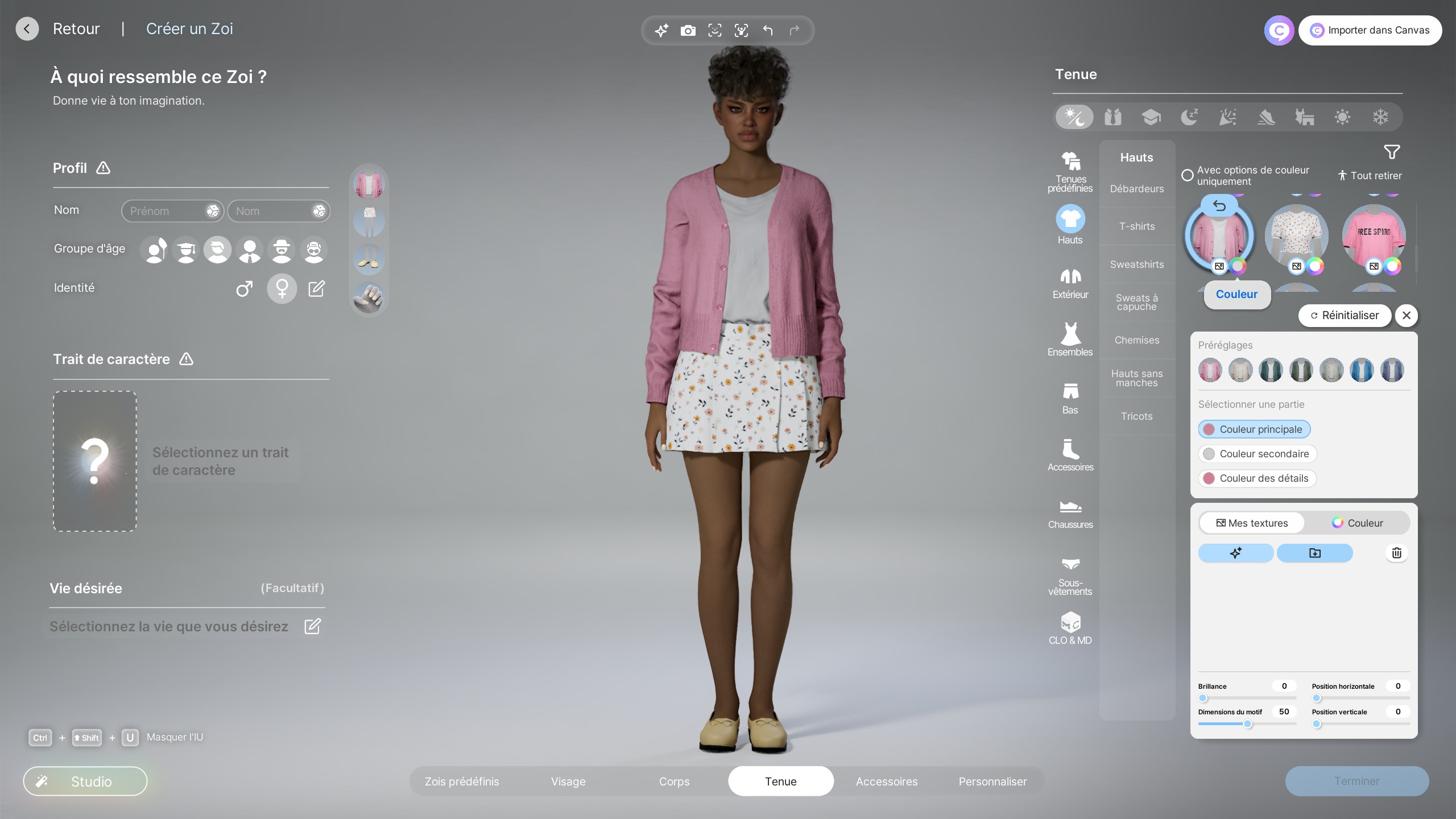Image resolution: width=1456 pixels, height=819 pixels.
Task: Select the male identity symbol
Action: pos(244,289)
